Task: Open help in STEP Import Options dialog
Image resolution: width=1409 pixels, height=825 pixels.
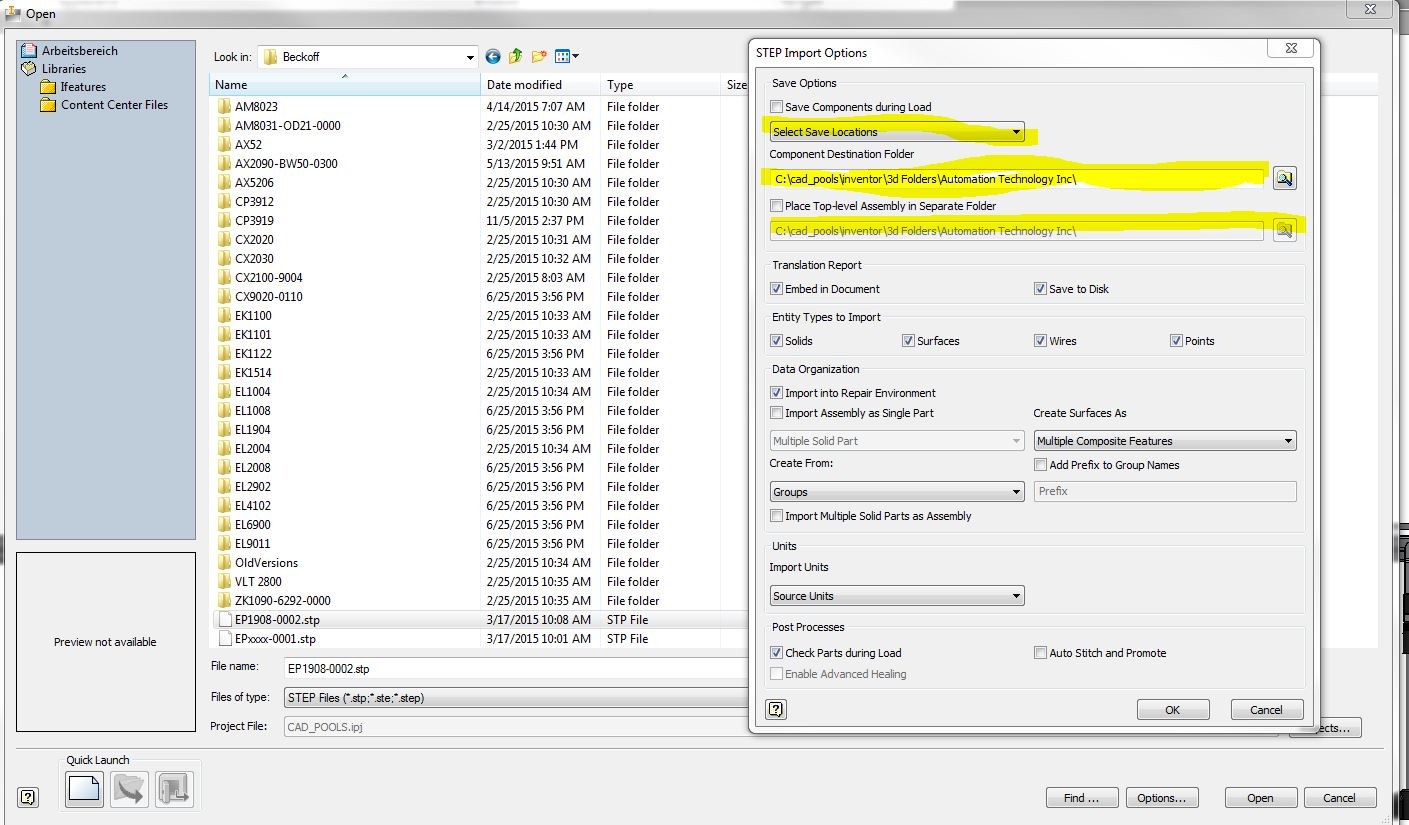Action: click(x=776, y=709)
